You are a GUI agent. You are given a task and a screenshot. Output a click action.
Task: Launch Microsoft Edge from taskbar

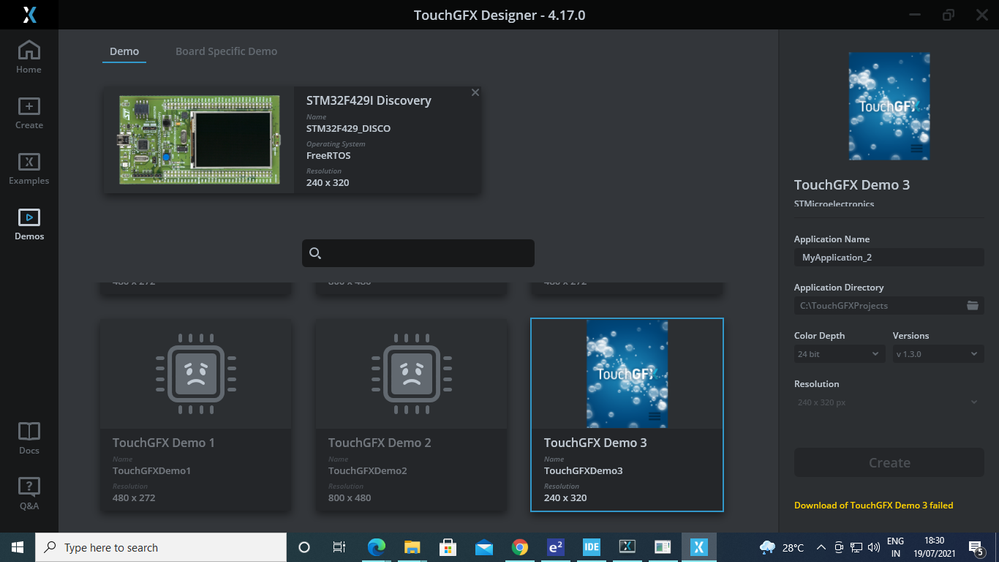376,547
